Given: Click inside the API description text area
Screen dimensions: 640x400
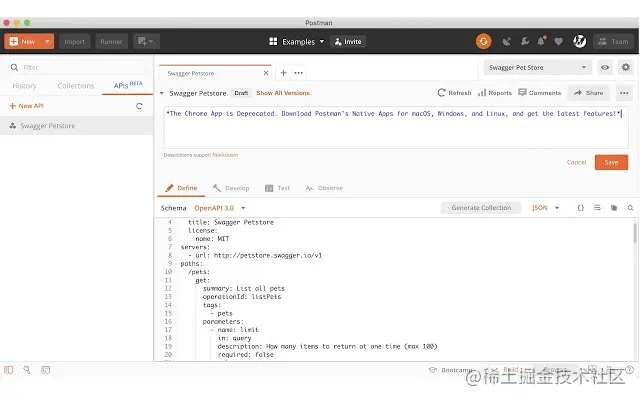Looking at the screenshot, I should tap(396, 128).
